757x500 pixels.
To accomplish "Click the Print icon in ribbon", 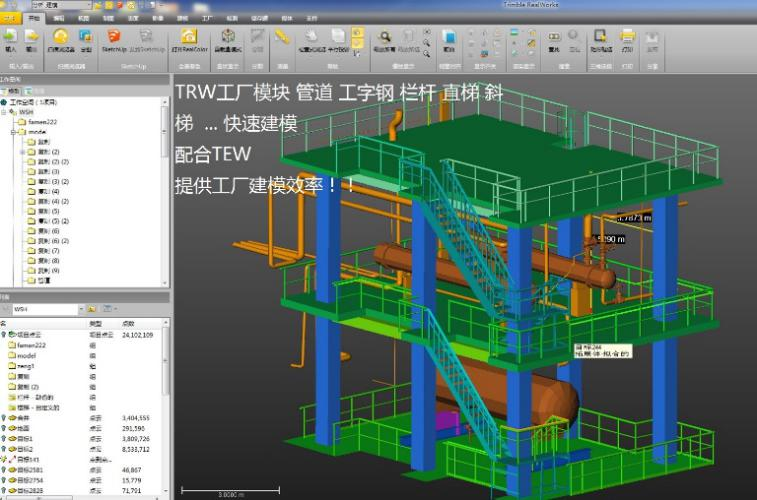I will coord(627,37).
